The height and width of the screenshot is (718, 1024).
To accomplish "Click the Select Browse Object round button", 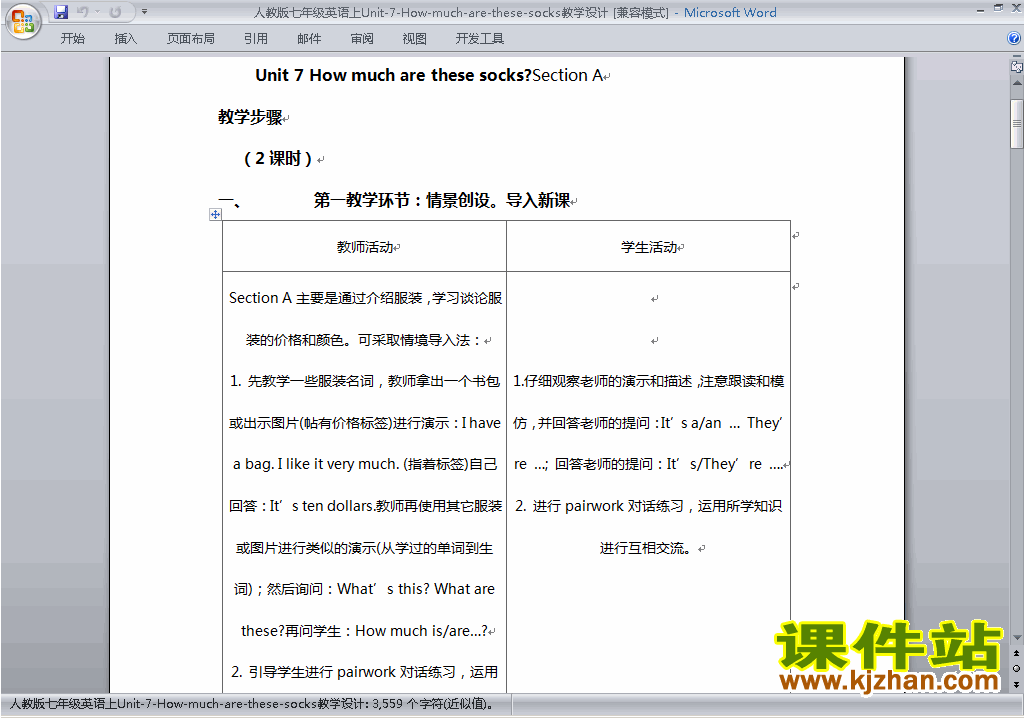I will (1017, 668).
